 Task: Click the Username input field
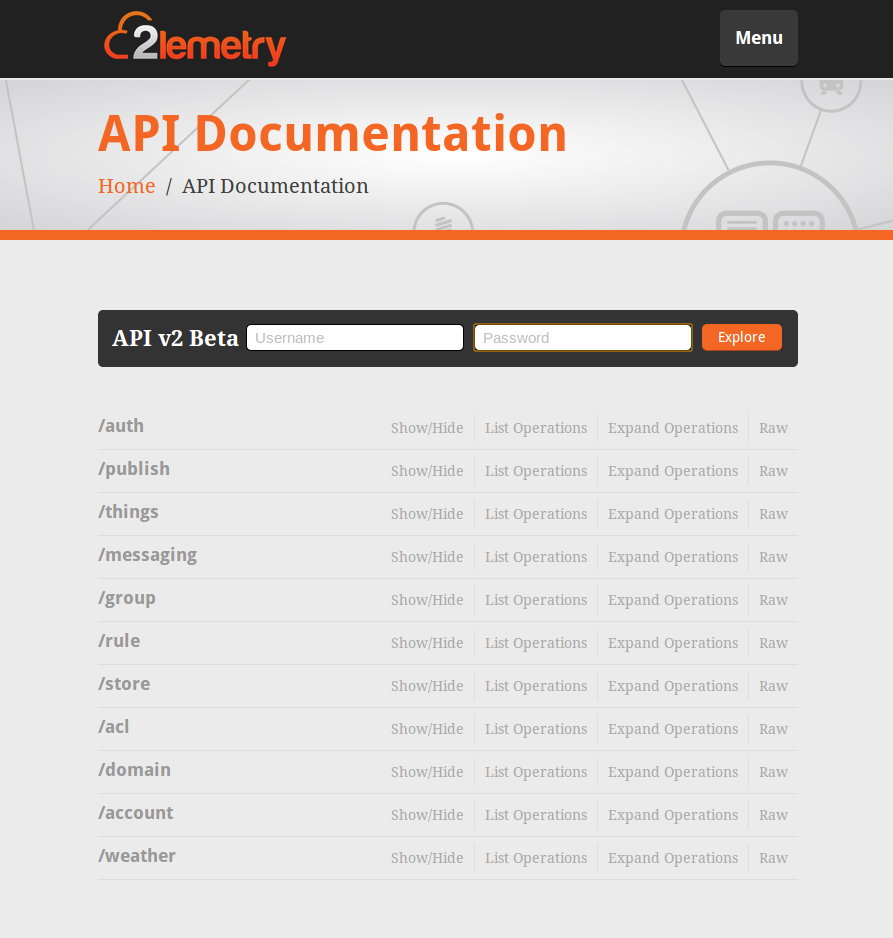click(x=355, y=338)
